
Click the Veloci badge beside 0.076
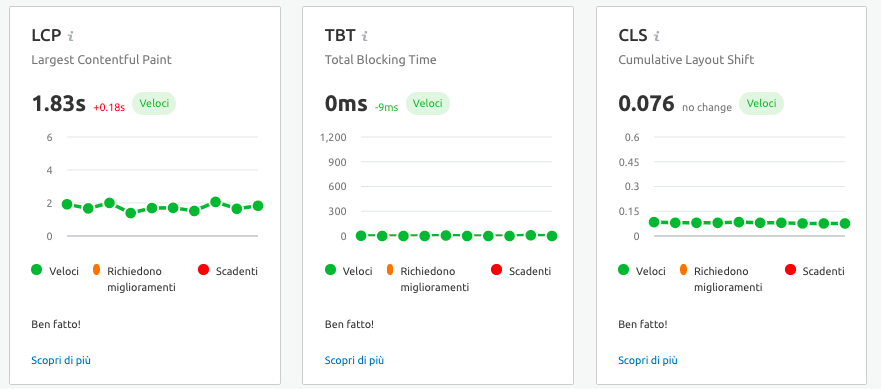tap(761, 103)
